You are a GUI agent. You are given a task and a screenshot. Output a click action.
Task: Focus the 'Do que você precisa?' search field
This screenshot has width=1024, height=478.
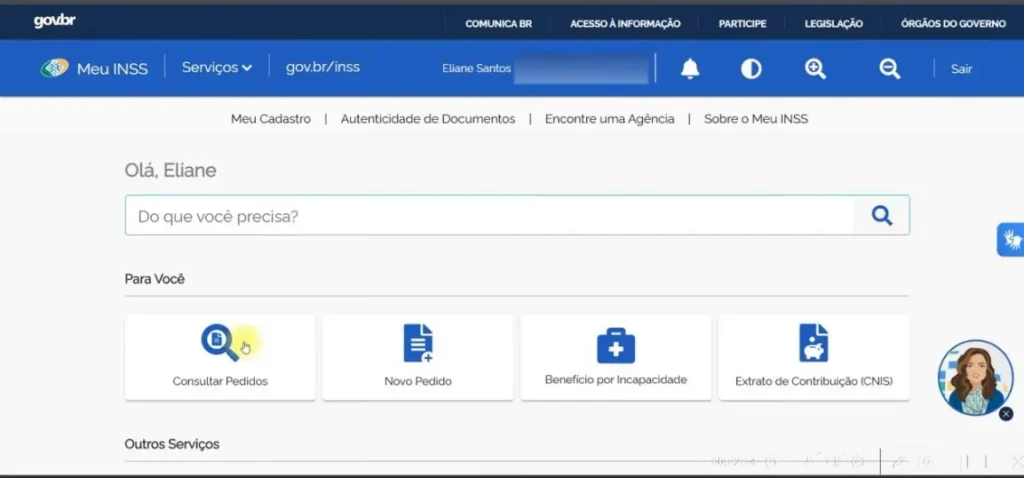[x=489, y=215]
